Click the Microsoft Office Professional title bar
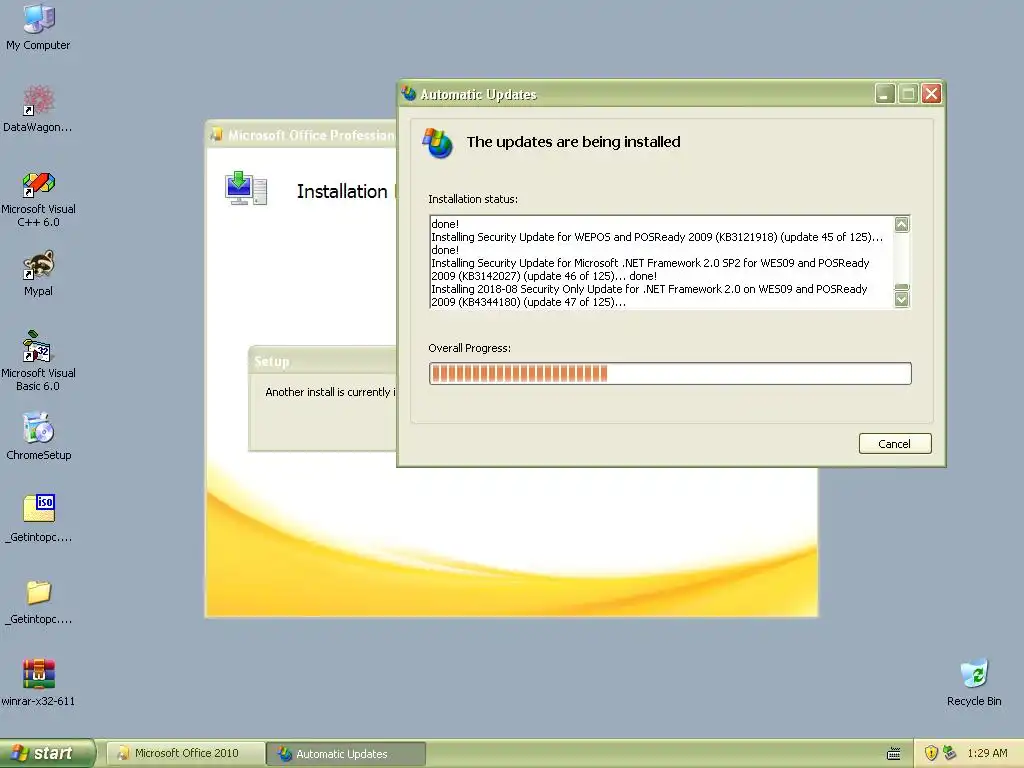Viewport: 1024px width, 768px height. pyautogui.click(x=302, y=135)
